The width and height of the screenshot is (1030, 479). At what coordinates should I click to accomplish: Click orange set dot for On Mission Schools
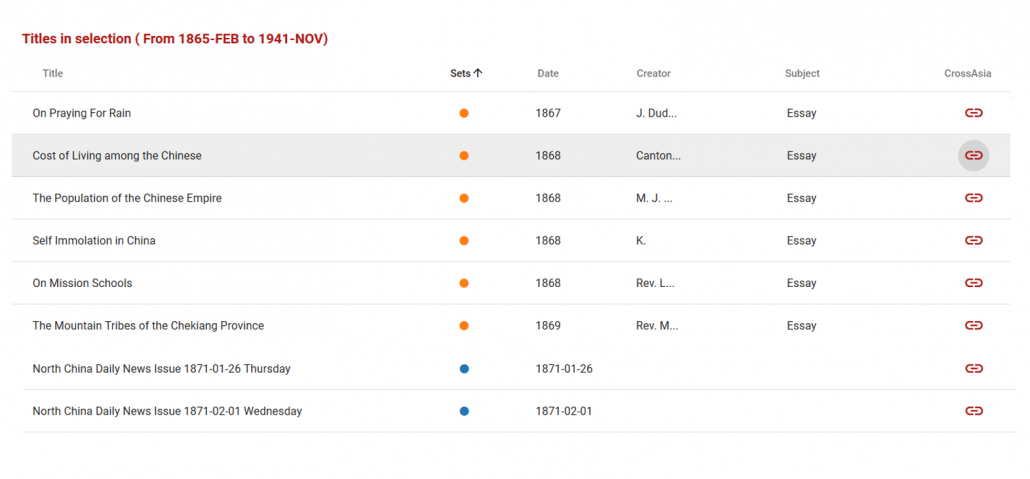coord(464,283)
